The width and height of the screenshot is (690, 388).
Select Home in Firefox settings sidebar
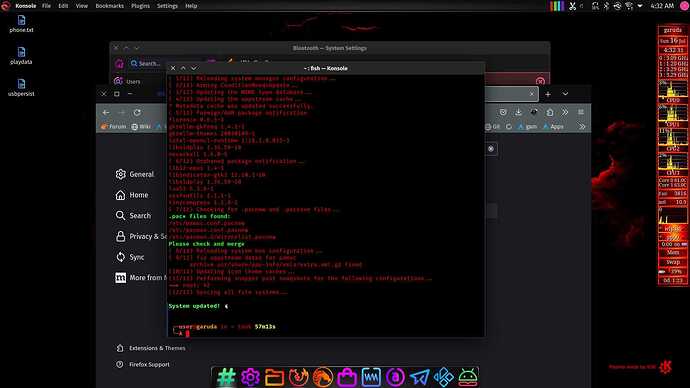coord(132,195)
